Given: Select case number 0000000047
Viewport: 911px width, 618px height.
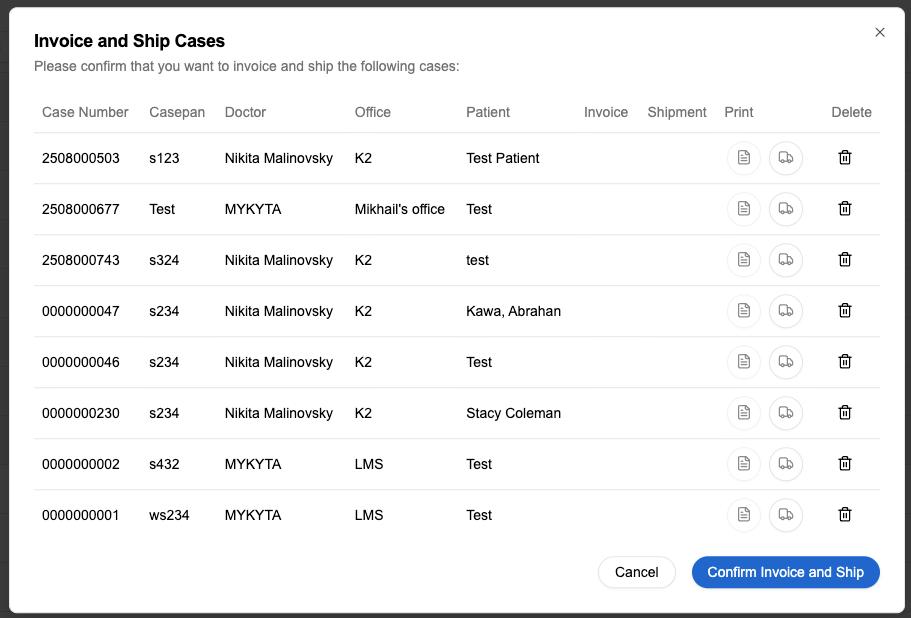Looking at the screenshot, I should 81,311.
